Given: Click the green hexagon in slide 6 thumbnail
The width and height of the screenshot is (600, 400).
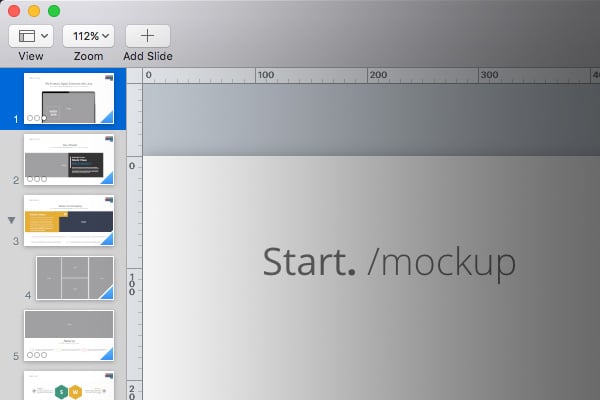Looking at the screenshot, I should [x=62, y=392].
